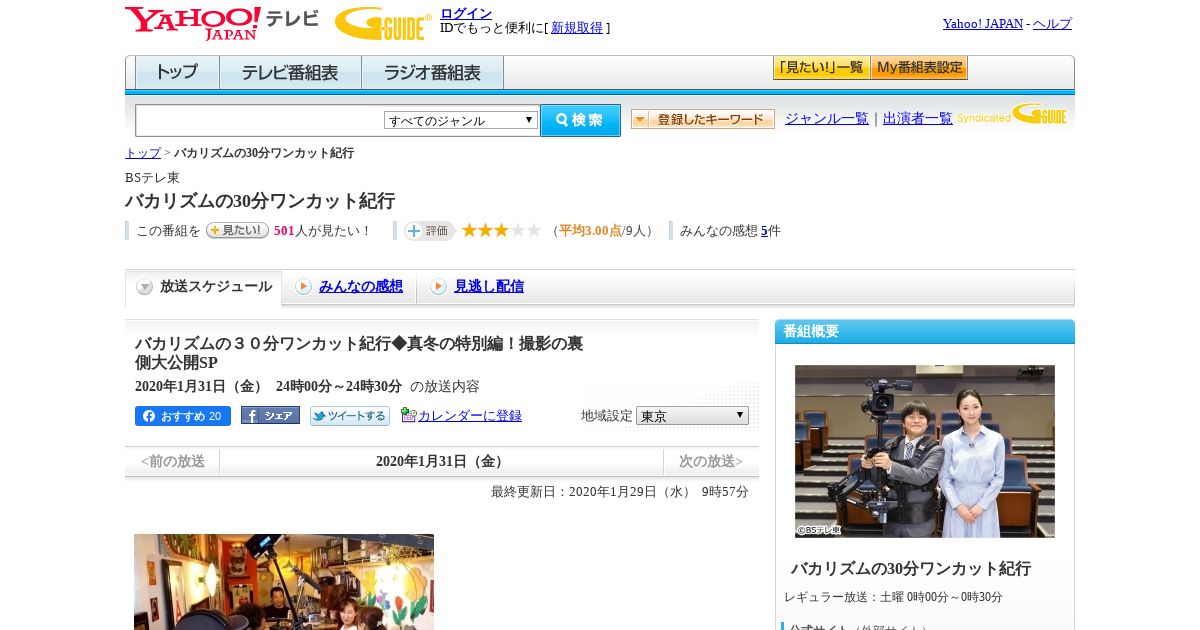Go to 次の放送> next broadcast

pos(711,462)
